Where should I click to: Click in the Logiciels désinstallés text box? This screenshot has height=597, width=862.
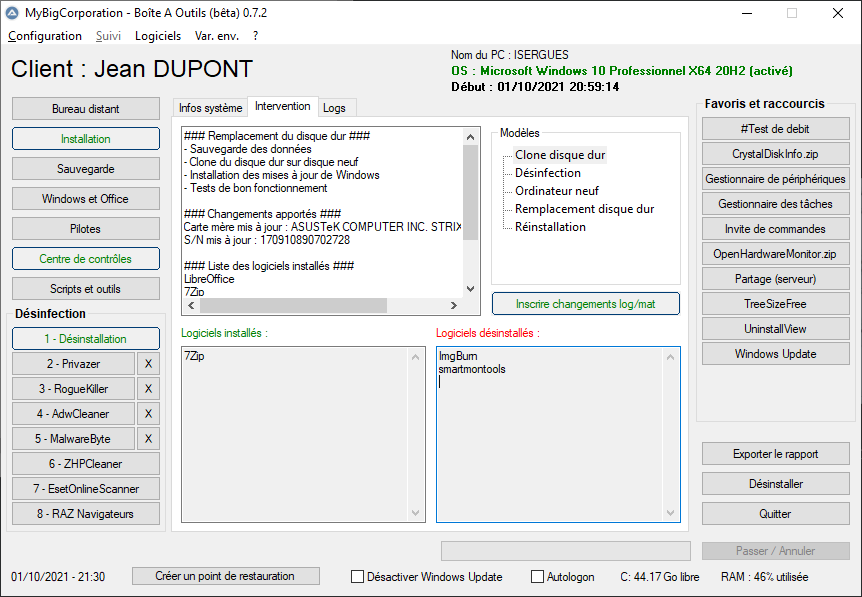pyautogui.click(x=558, y=434)
